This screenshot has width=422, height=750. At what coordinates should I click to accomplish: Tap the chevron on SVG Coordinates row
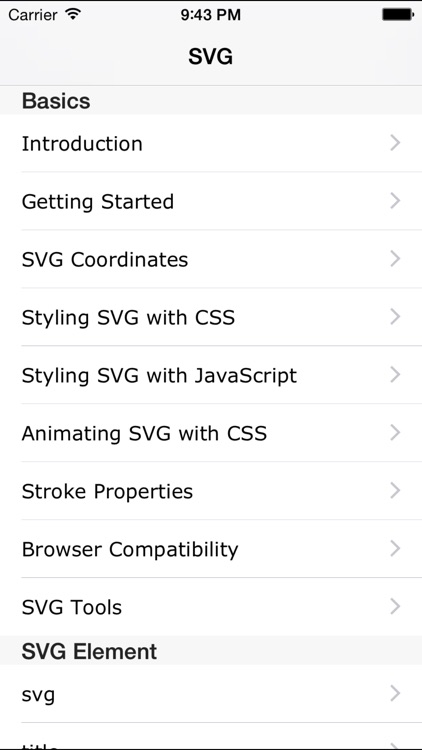pos(395,258)
